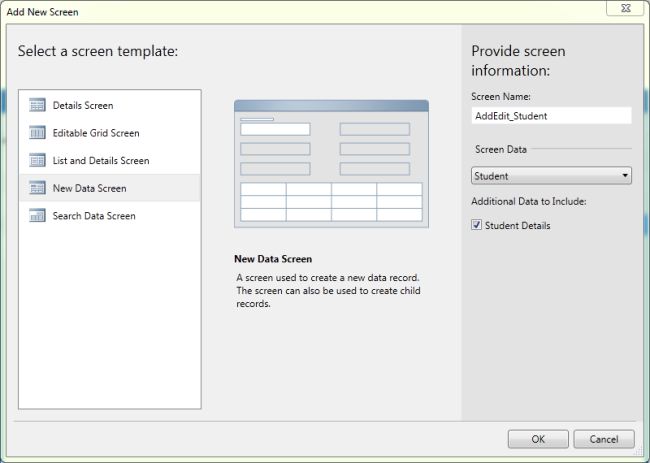Choose the Search Data Screen label
This screenshot has height=463, width=650.
click(x=94, y=216)
